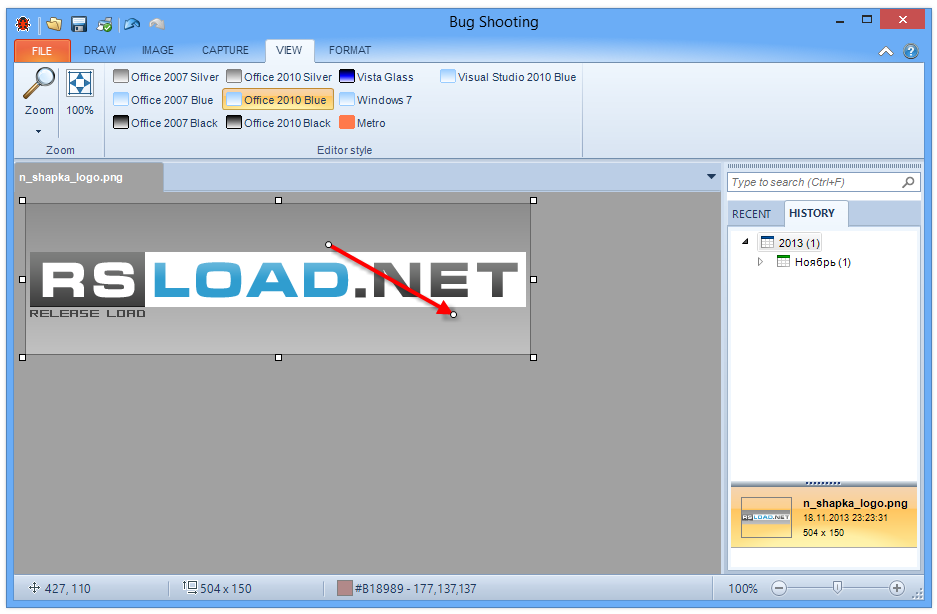Minimize the Bug Shooting window

pyautogui.click(x=840, y=21)
